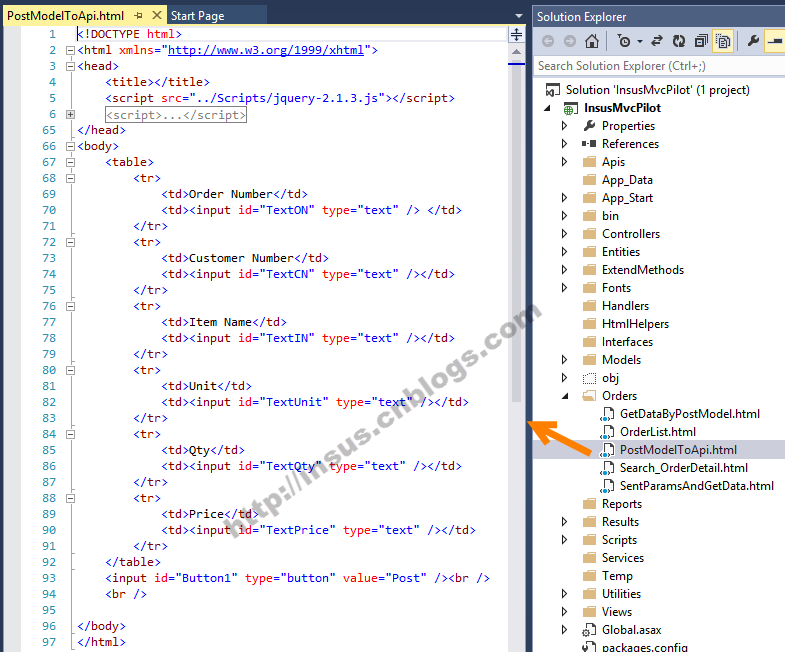This screenshot has width=785, height=652.
Task: Expand the Models folder arrow
Action: pyautogui.click(x=564, y=360)
